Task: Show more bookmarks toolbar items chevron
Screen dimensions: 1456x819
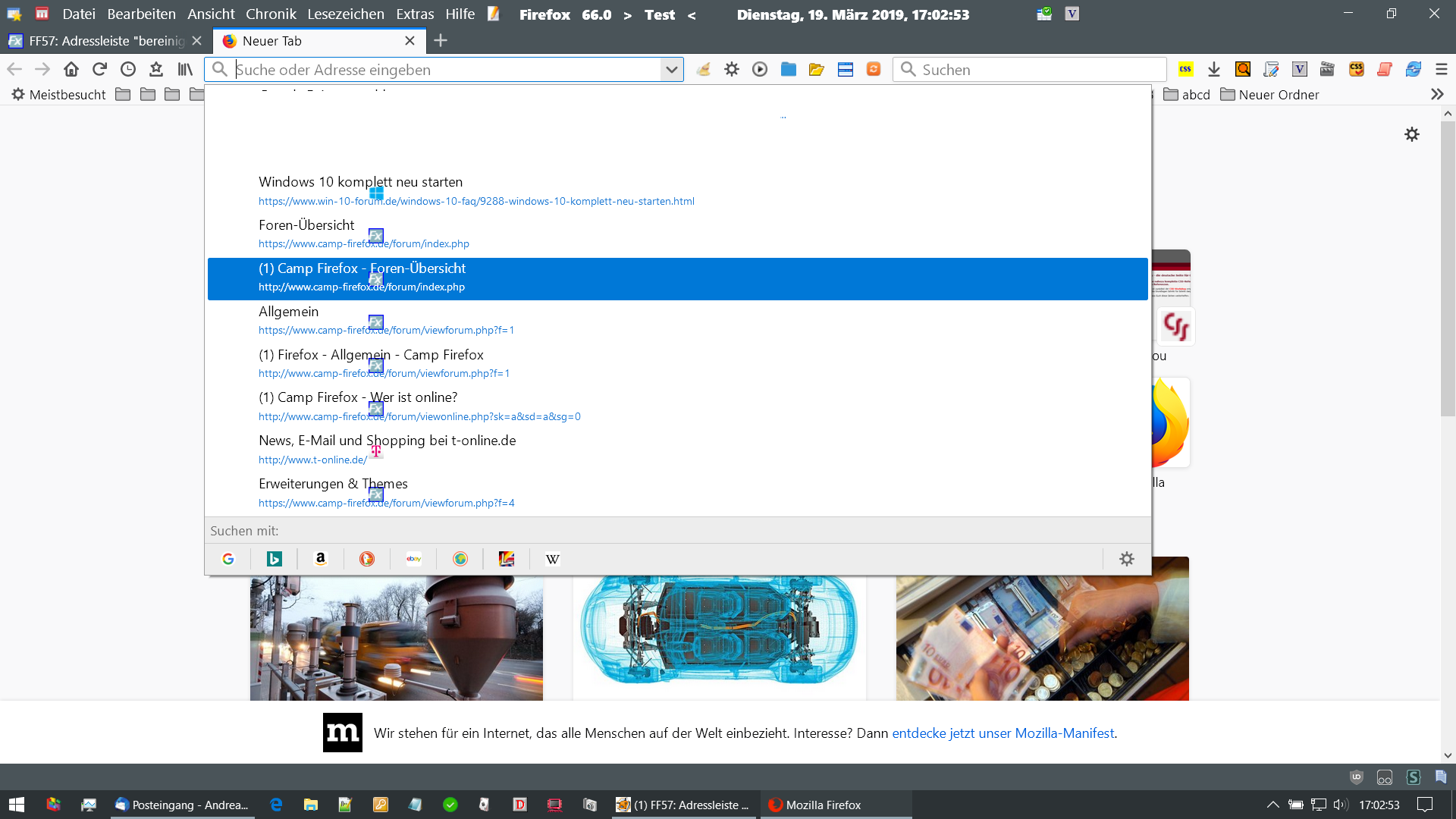Action: pos(1437,95)
